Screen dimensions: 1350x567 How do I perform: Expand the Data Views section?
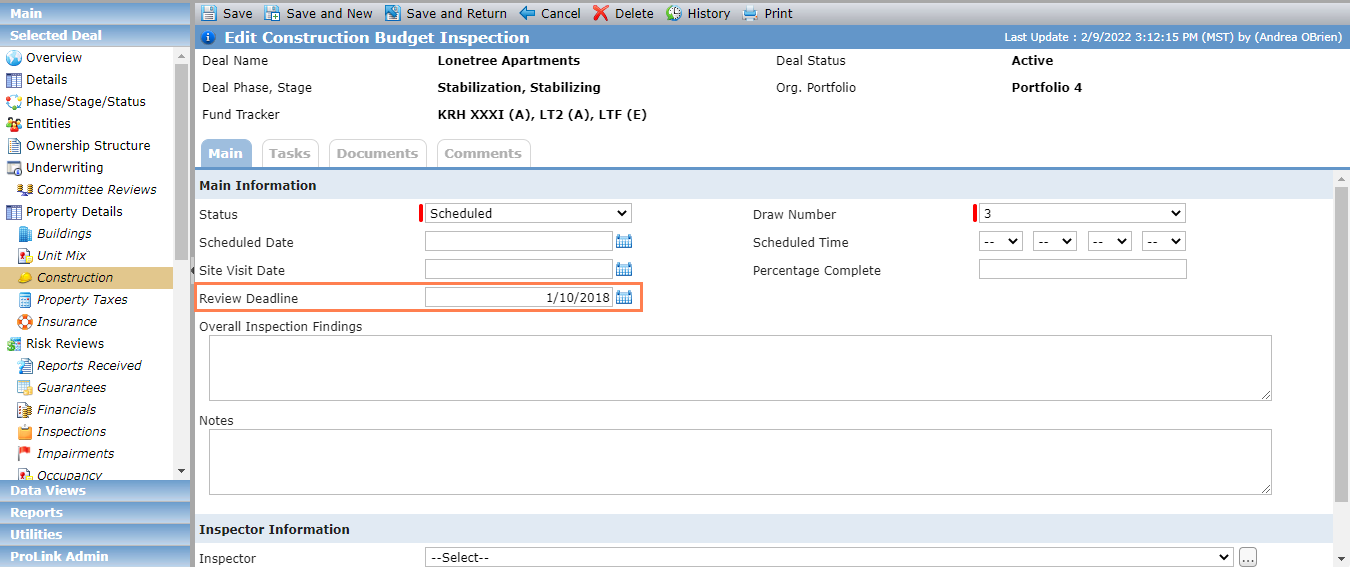click(x=95, y=491)
